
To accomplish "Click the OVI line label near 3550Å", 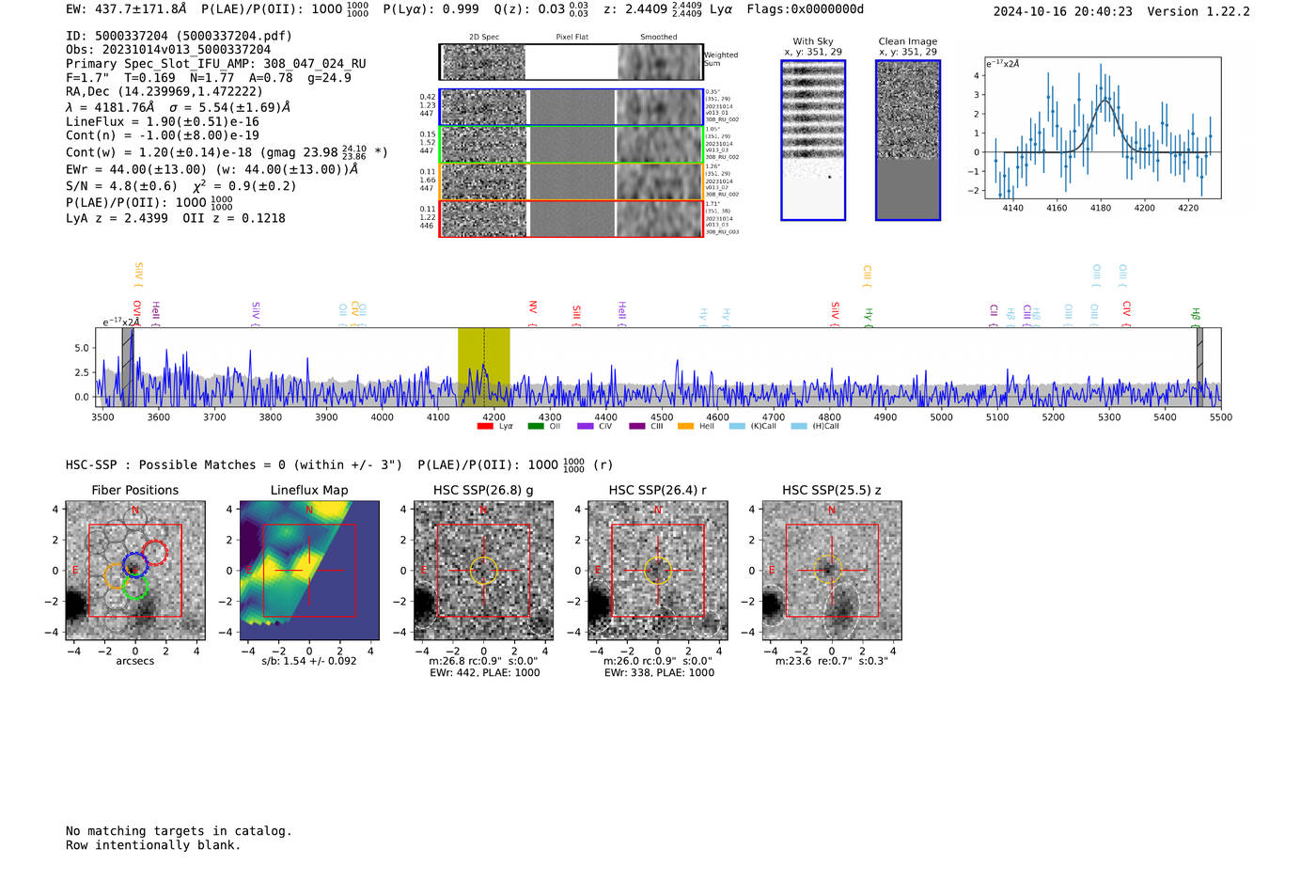I will click(137, 310).
